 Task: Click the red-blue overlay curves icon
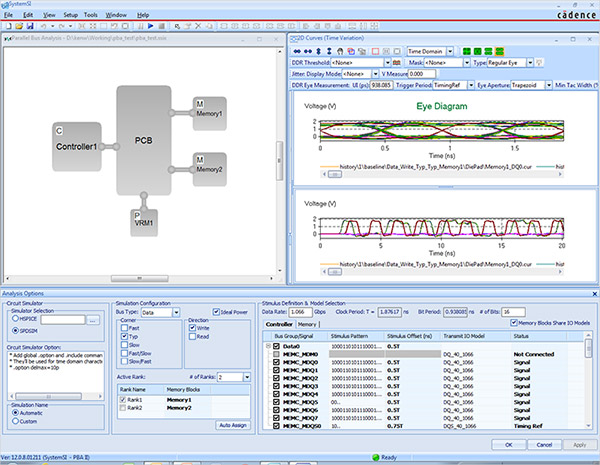(x=351, y=51)
